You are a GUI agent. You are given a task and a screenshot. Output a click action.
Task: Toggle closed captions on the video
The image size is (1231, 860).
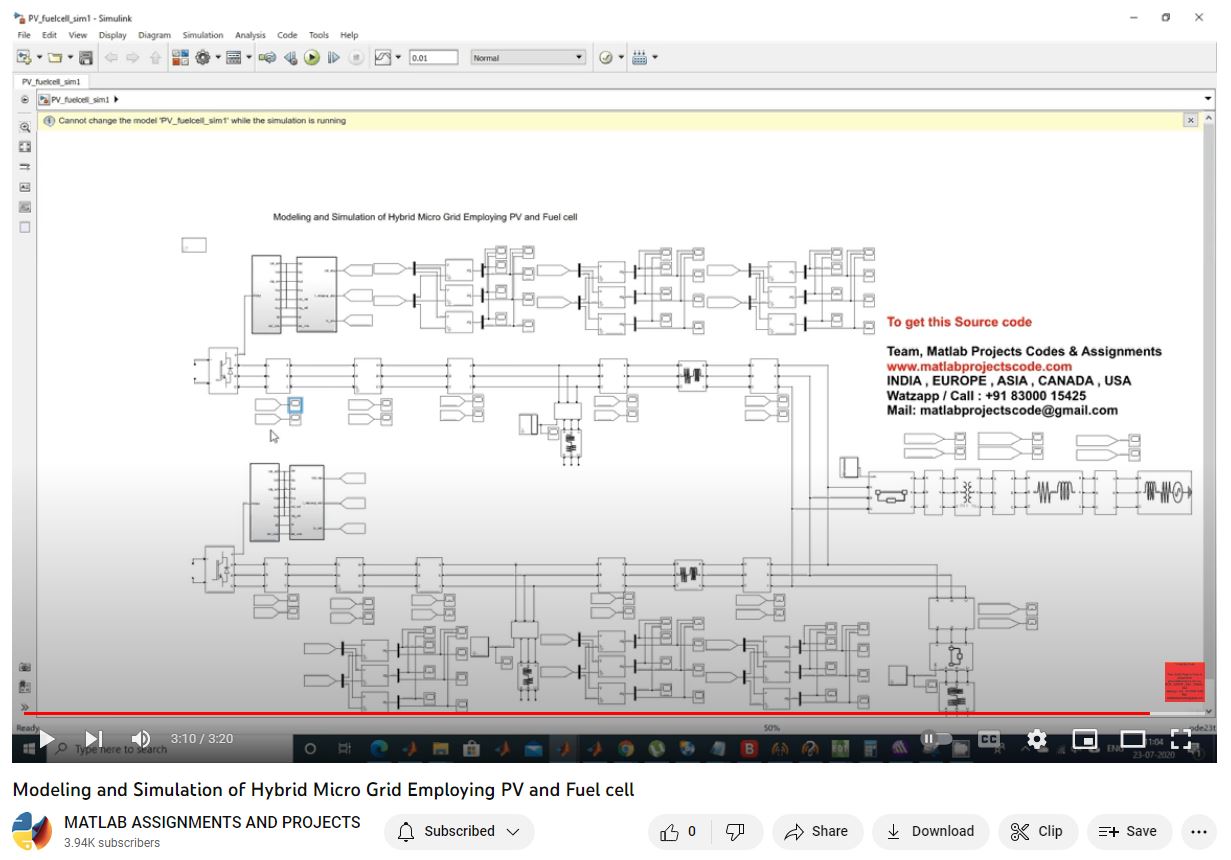(988, 739)
